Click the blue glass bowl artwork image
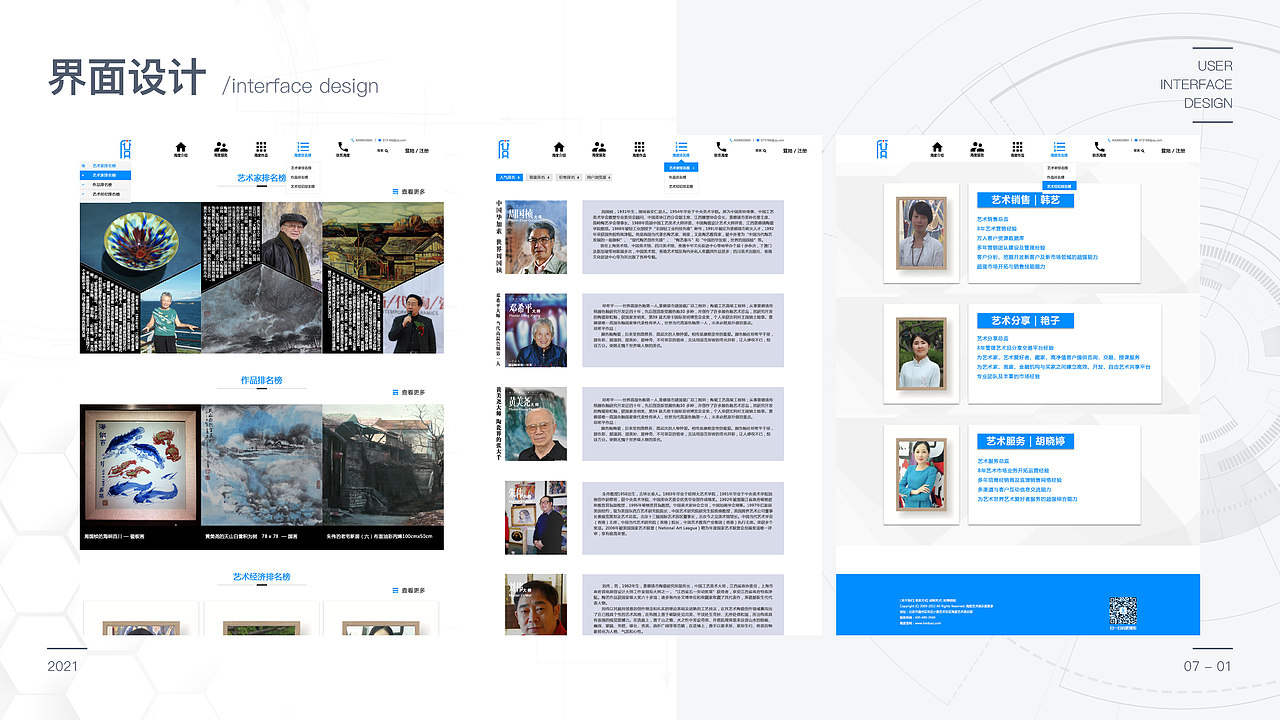Image resolution: width=1280 pixels, height=720 pixels. tap(140, 241)
